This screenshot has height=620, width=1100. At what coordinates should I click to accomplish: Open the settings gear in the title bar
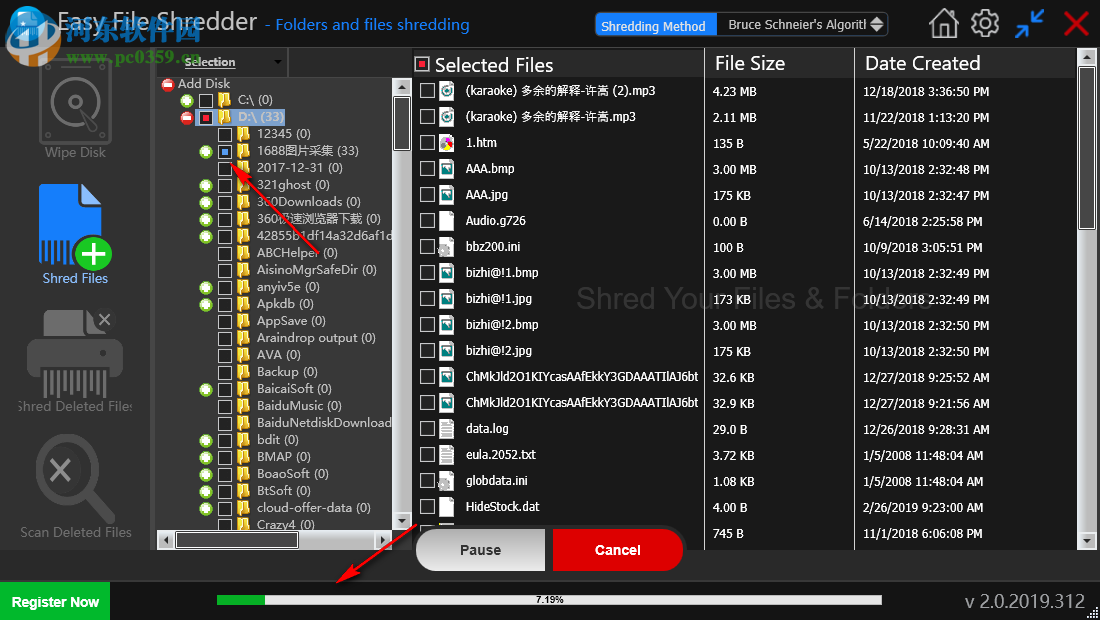(x=985, y=23)
